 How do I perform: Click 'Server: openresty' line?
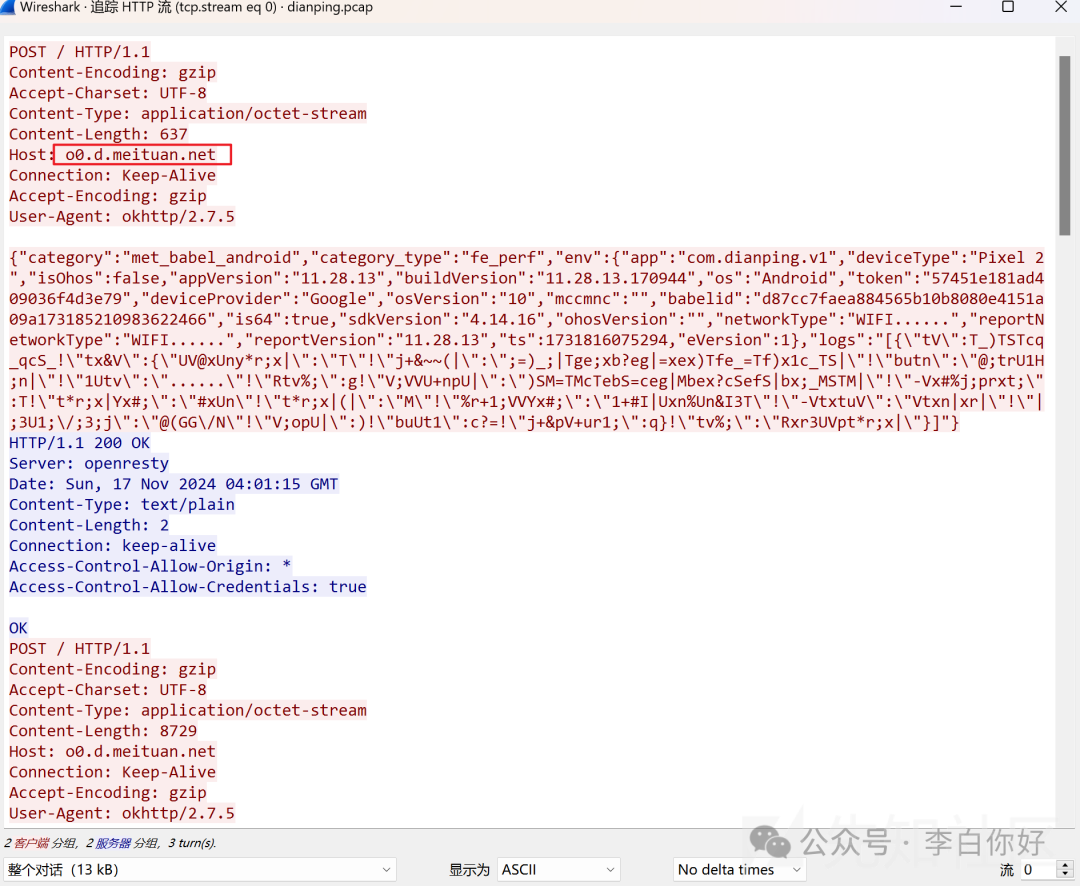[x=89, y=463]
